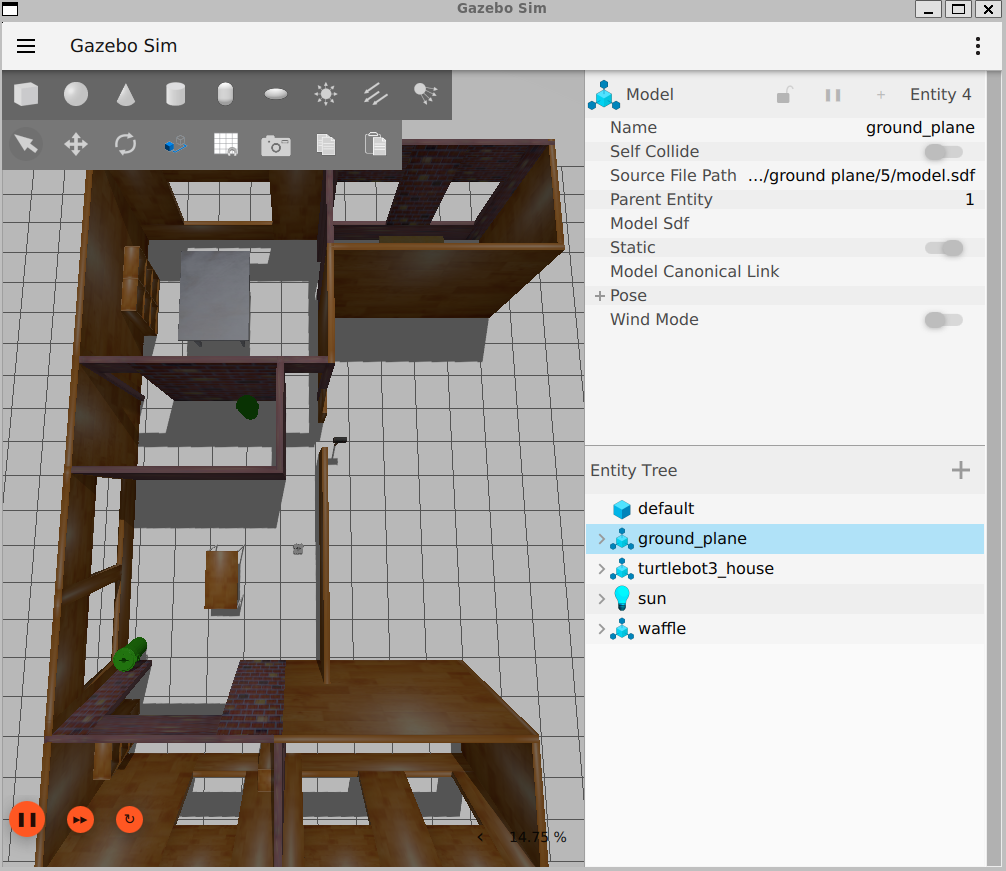This screenshot has width=1006, height=871.
Task: Expand the waffle model in Entity Tree
Action: point(601,629)
